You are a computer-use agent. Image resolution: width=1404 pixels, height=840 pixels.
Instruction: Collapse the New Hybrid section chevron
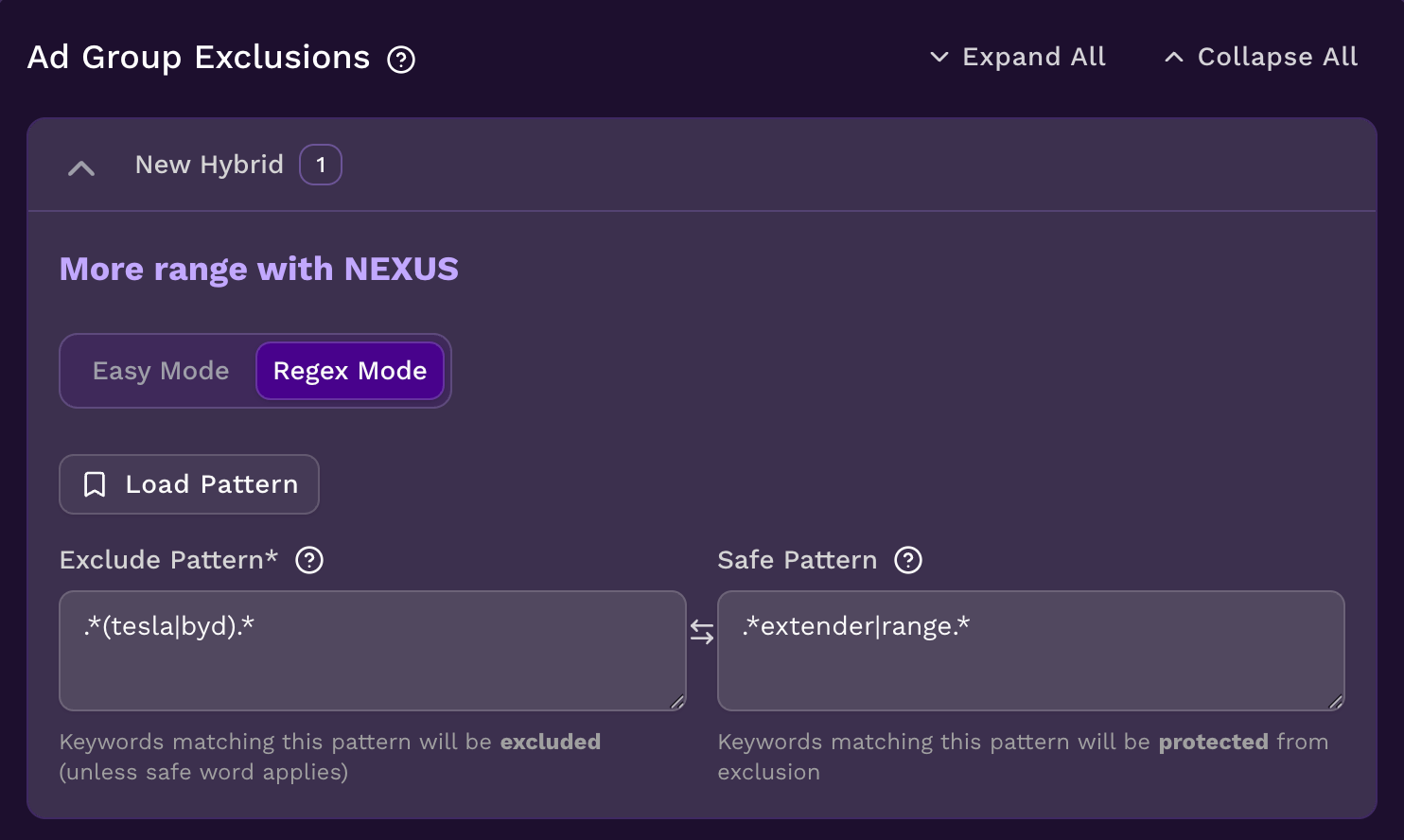(x=81, y=168)
